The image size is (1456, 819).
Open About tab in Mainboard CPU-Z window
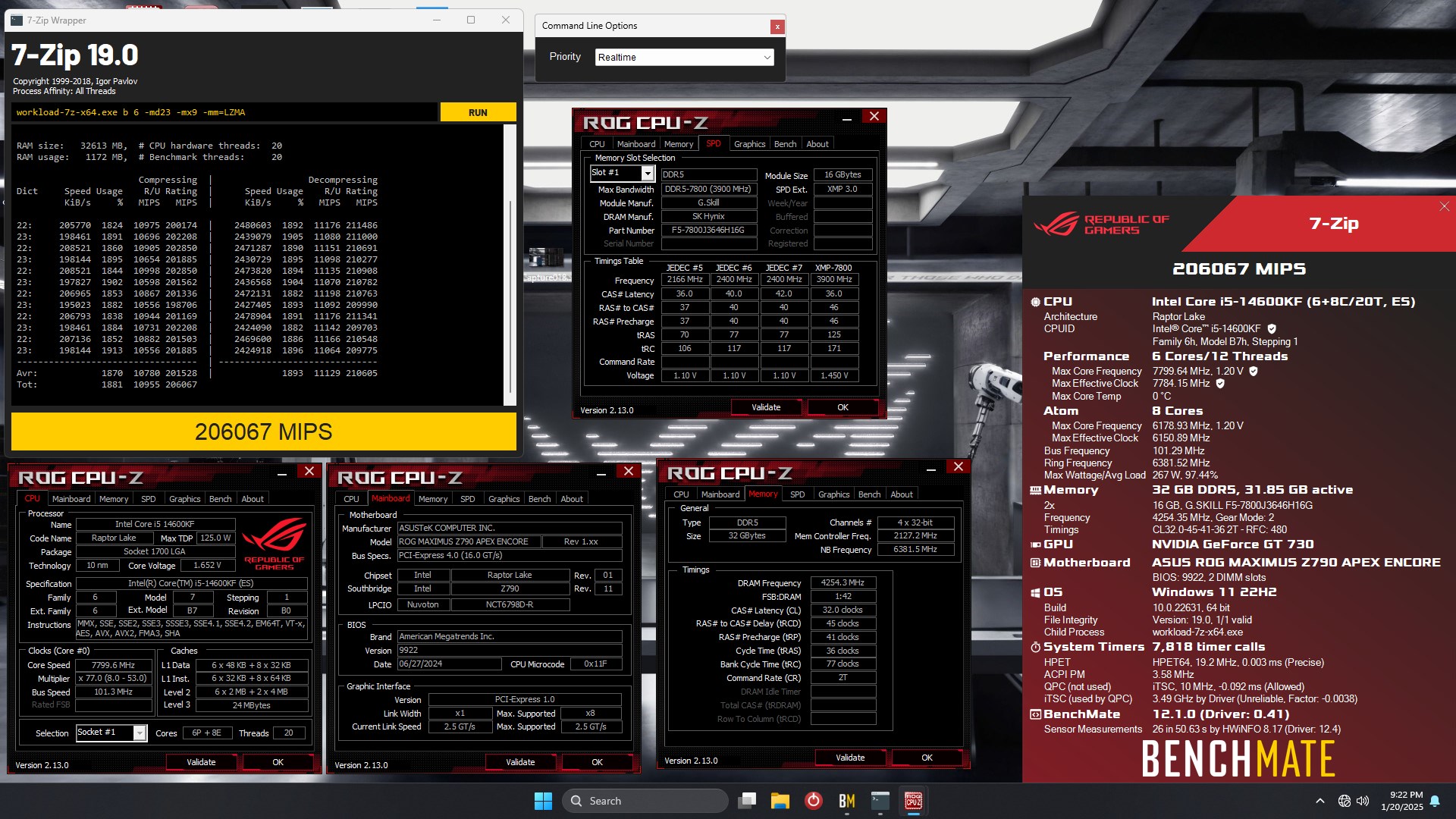click(x=572, y=499)
